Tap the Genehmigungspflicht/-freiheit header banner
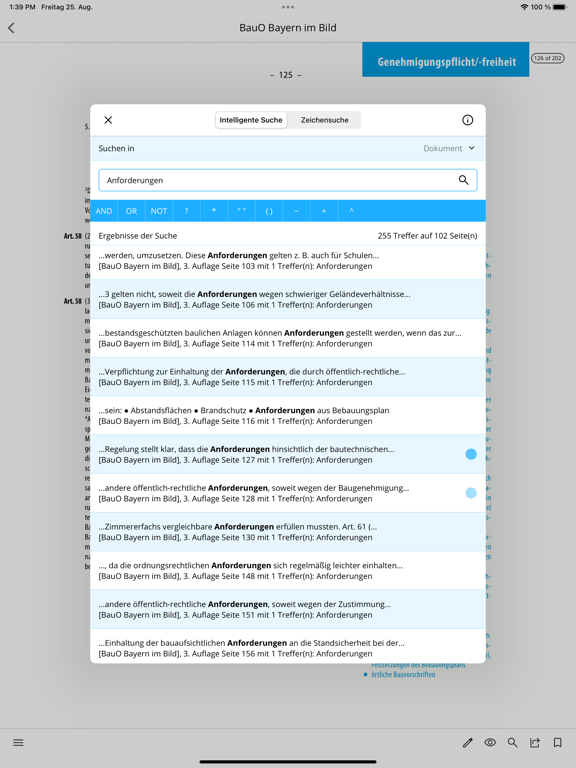The image size is (576, 768). (x=446, y=59)
